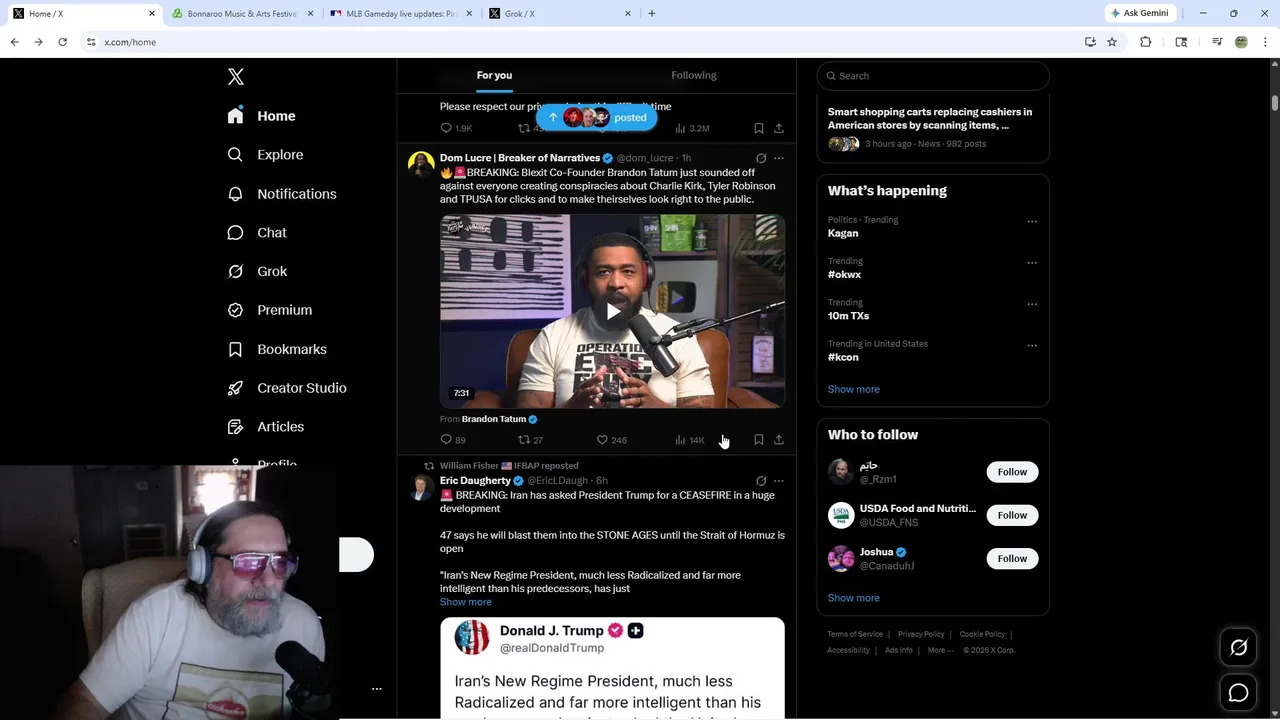Bookmark this page with the star icon
The width and height of the screenshot is (1280, 720).
coord(1111,42)
